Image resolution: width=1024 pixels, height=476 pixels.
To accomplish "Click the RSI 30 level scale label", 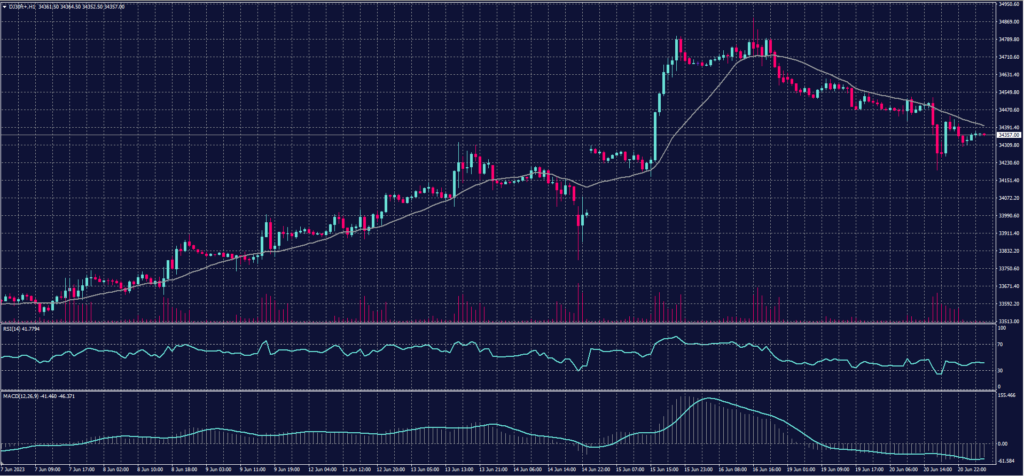I will 1000,370.
